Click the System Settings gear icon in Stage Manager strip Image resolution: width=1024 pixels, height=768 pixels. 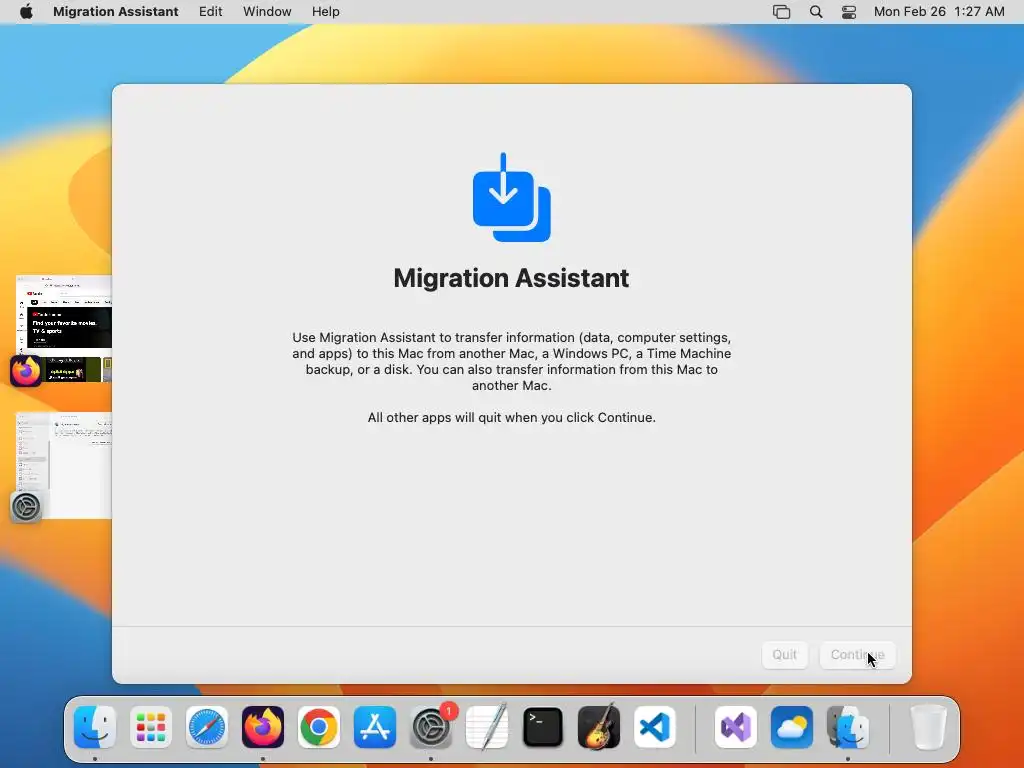26,507
